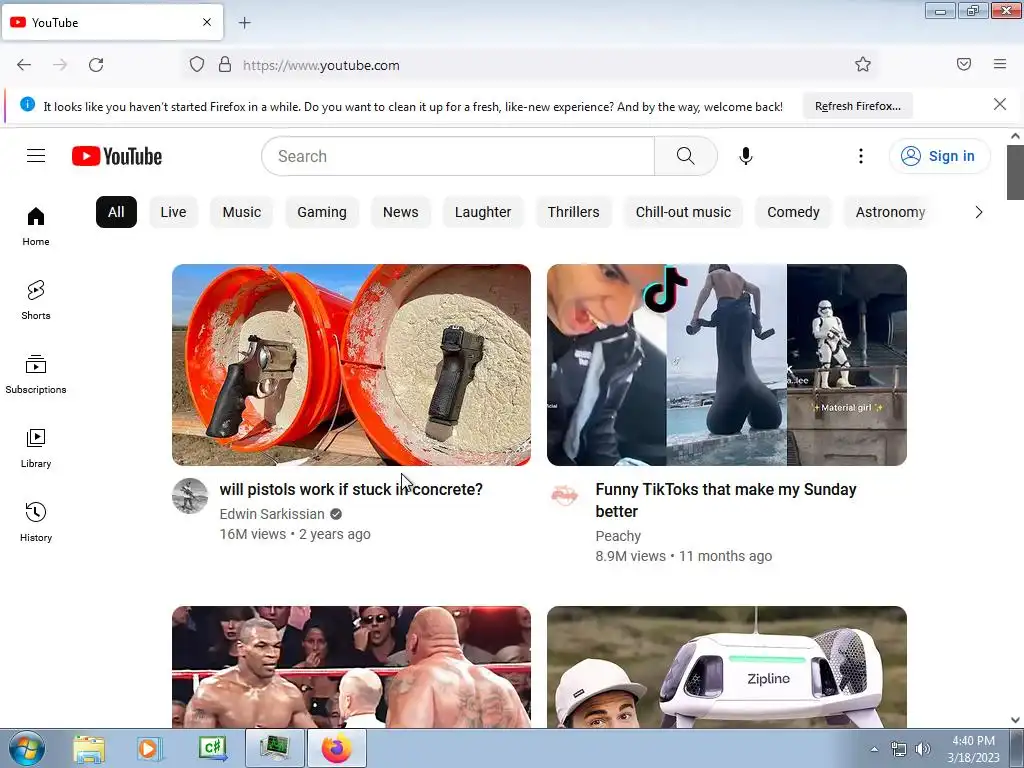Open the Zipline drone video thumbnail
Viewport: 1024px width, 768px height.
pos(727,667)
